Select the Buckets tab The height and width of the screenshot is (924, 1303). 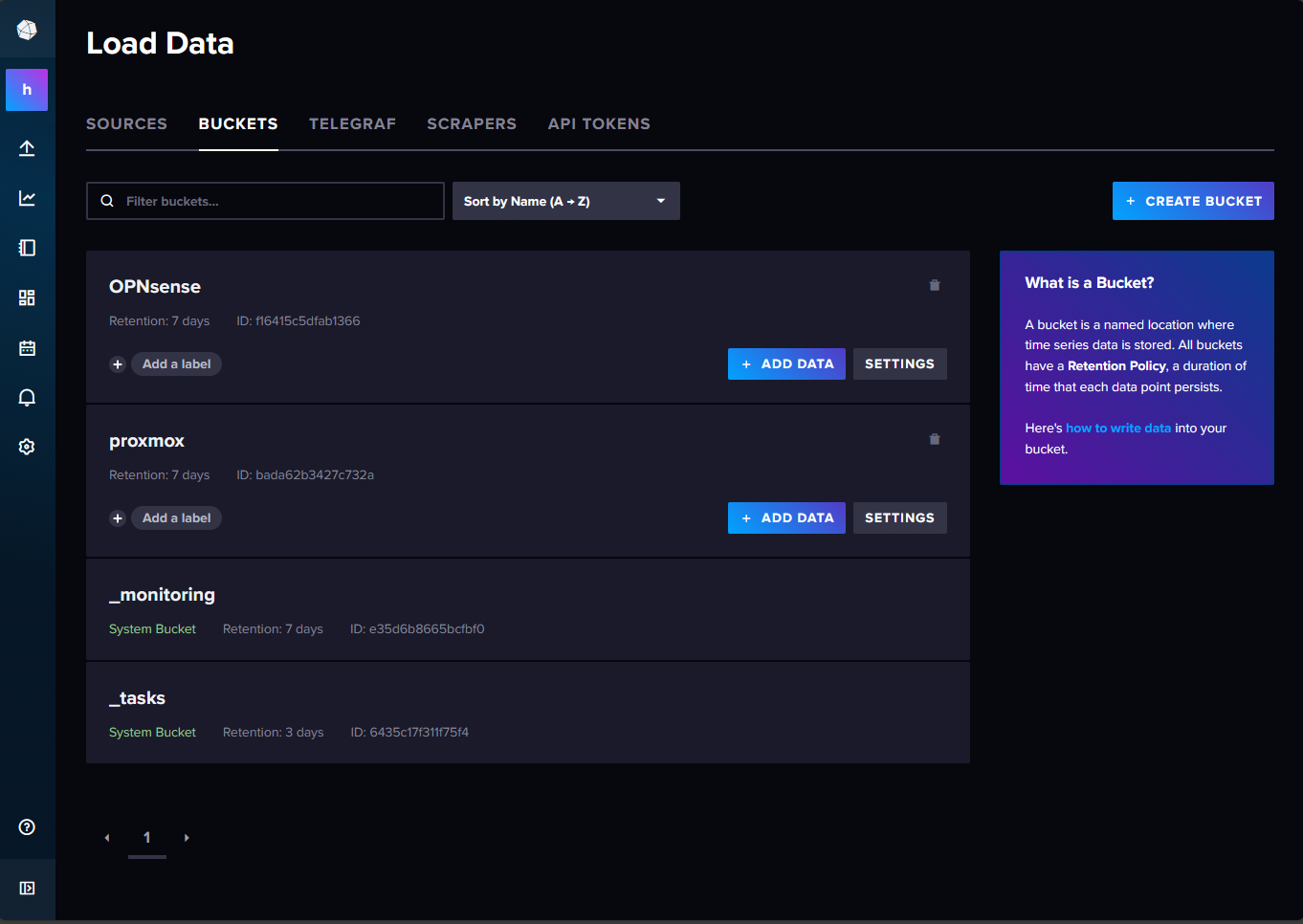pos(238,123)
